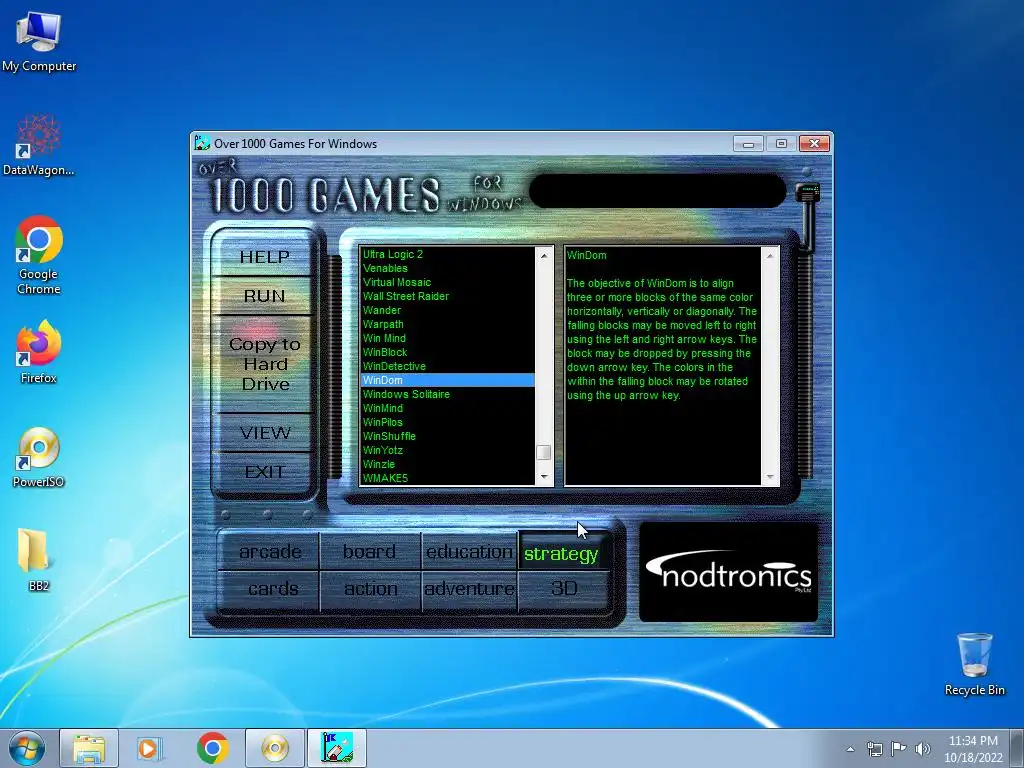
Task: Switch to PowerISO in the taskbar
Action: point(275,748)
